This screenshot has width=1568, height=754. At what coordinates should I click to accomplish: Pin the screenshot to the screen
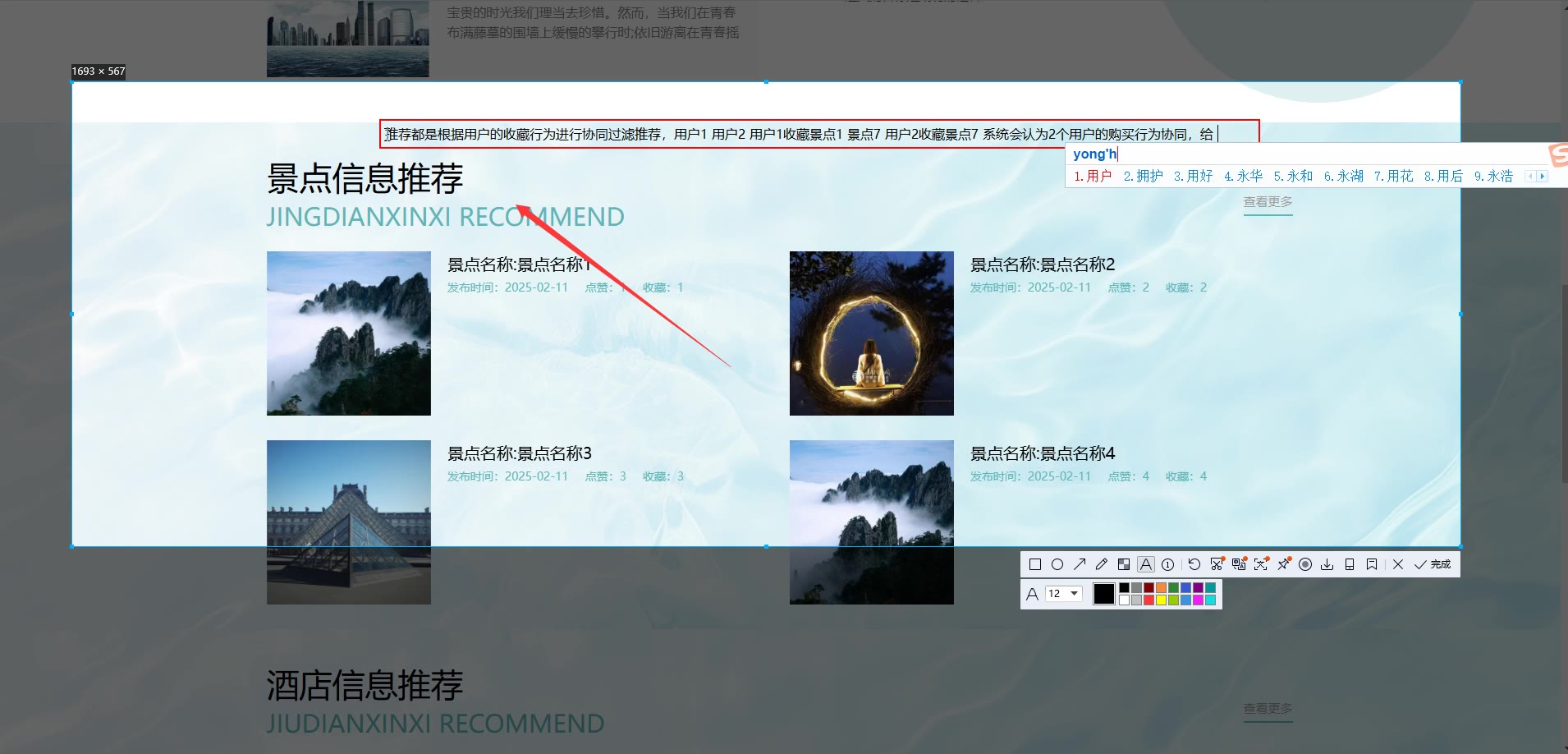pyautogui.click(x=1283, y=564)
